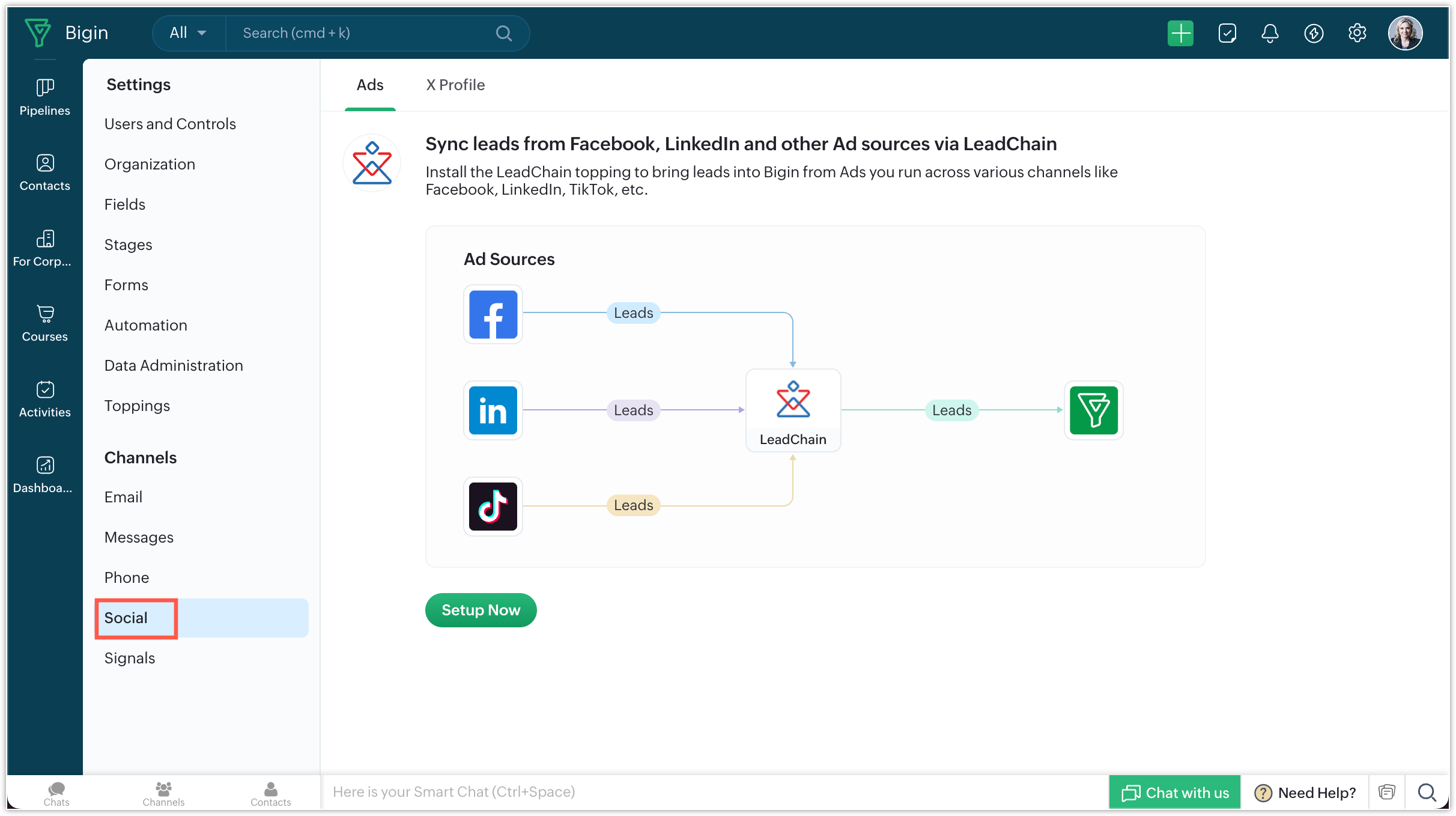
Task: Open Channels in bottom bar
Action: (163, 793)
